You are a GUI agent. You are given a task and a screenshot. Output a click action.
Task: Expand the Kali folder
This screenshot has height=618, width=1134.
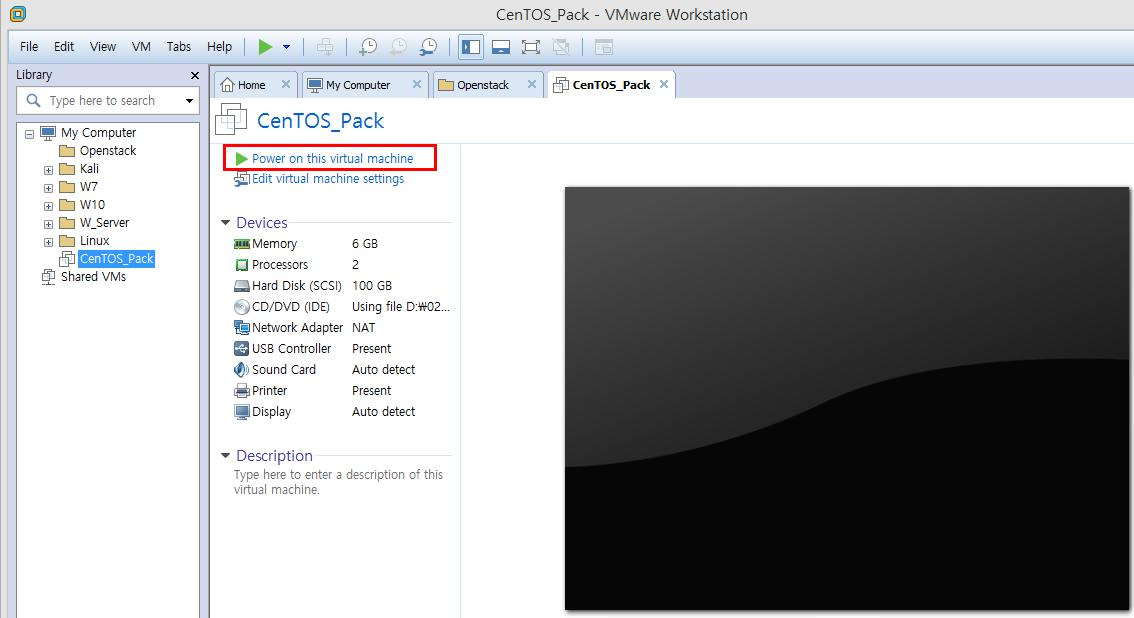coord(48,170)
